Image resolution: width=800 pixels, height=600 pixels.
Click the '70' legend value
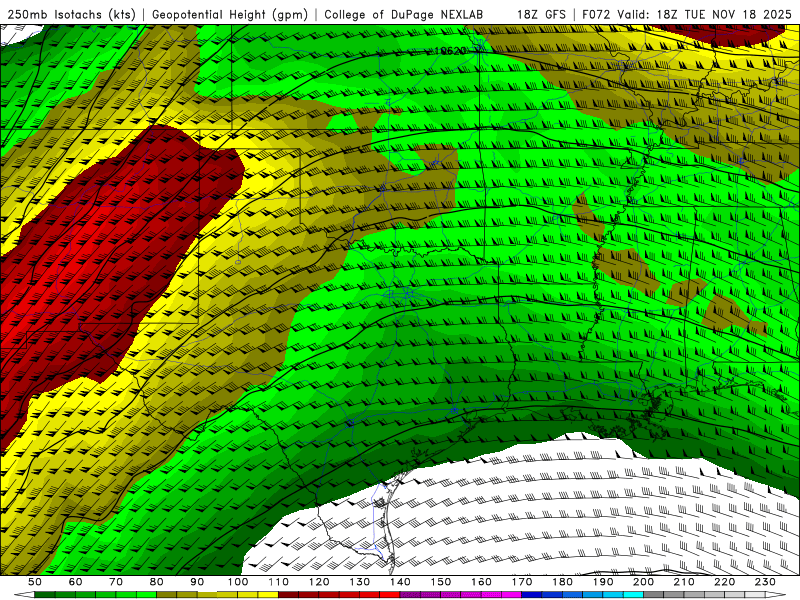[x=116, y=582]
